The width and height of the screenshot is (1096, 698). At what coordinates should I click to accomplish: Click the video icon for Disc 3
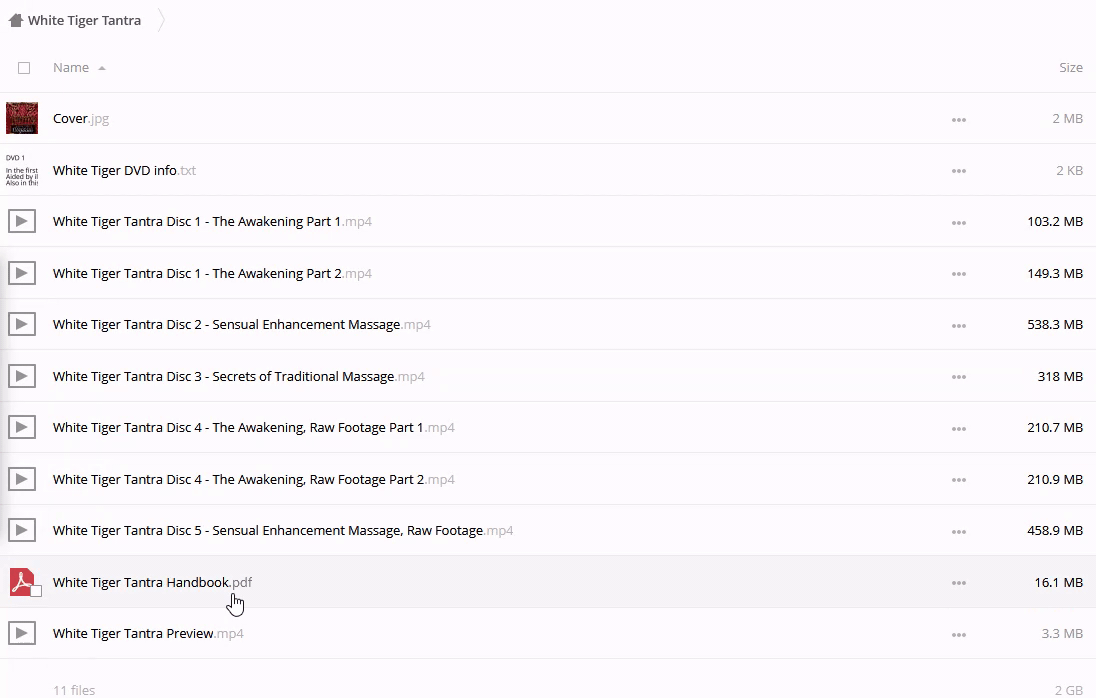(x=22, y=376)
